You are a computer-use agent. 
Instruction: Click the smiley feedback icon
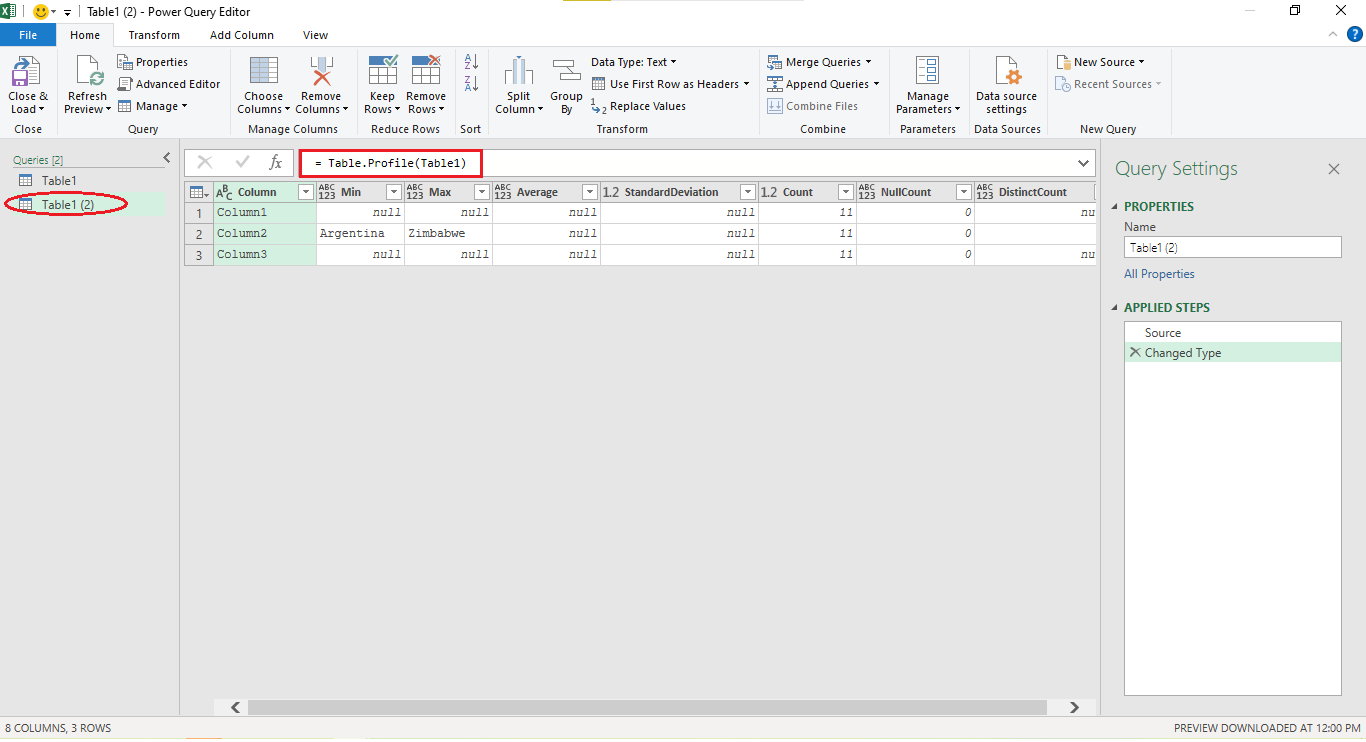click(41, 11)
